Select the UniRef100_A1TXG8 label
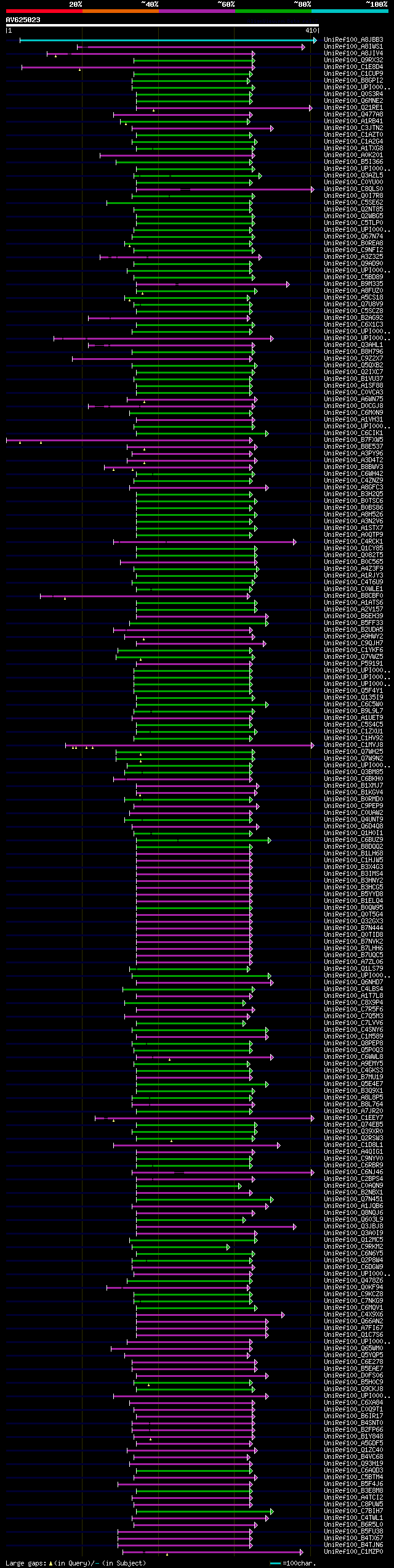394x1568 pixels. pyautogui.click(x=353, y=149)
